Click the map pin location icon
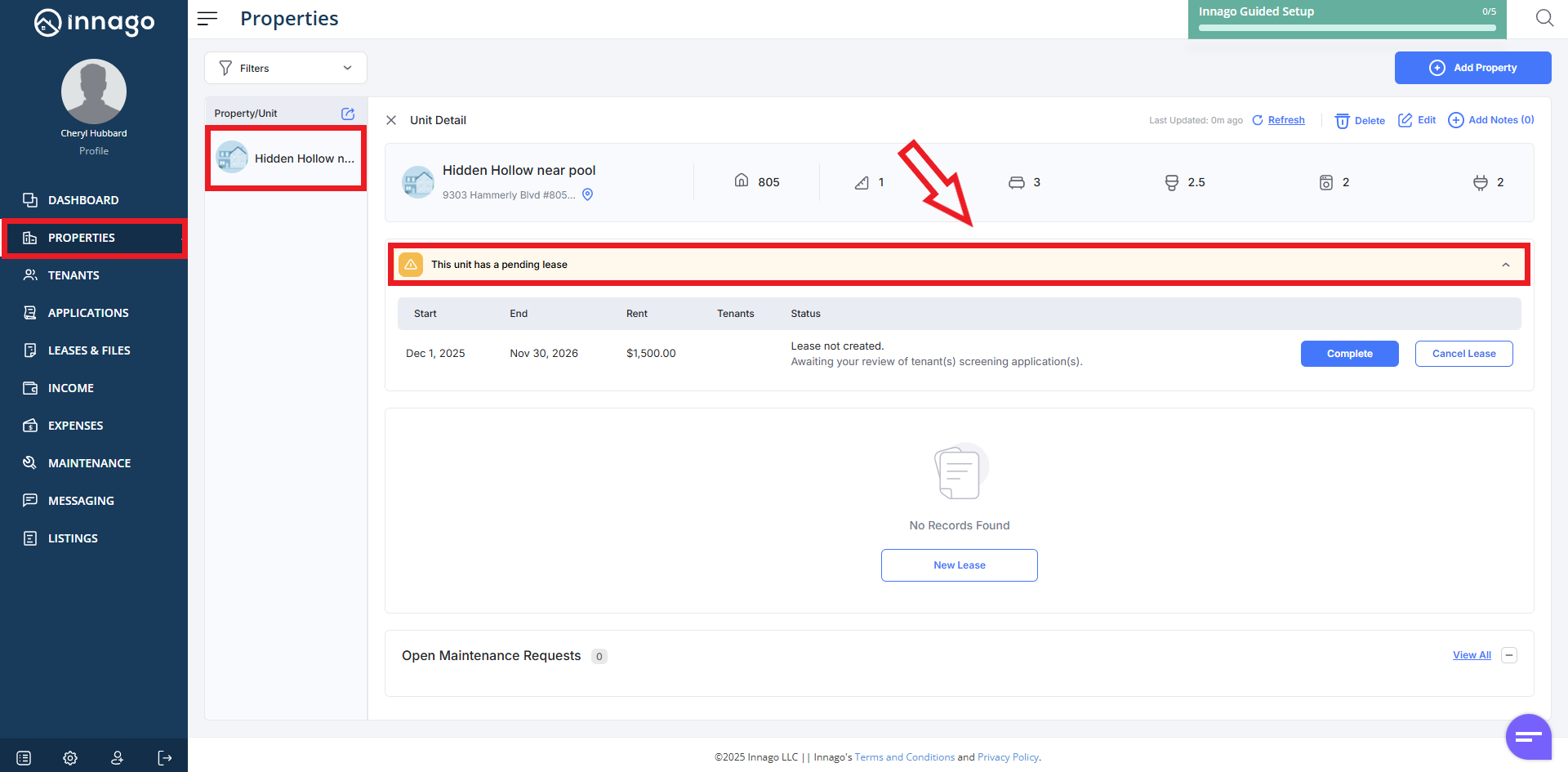Viewport: 1568px width, 772px height. (x=587, y=194)
